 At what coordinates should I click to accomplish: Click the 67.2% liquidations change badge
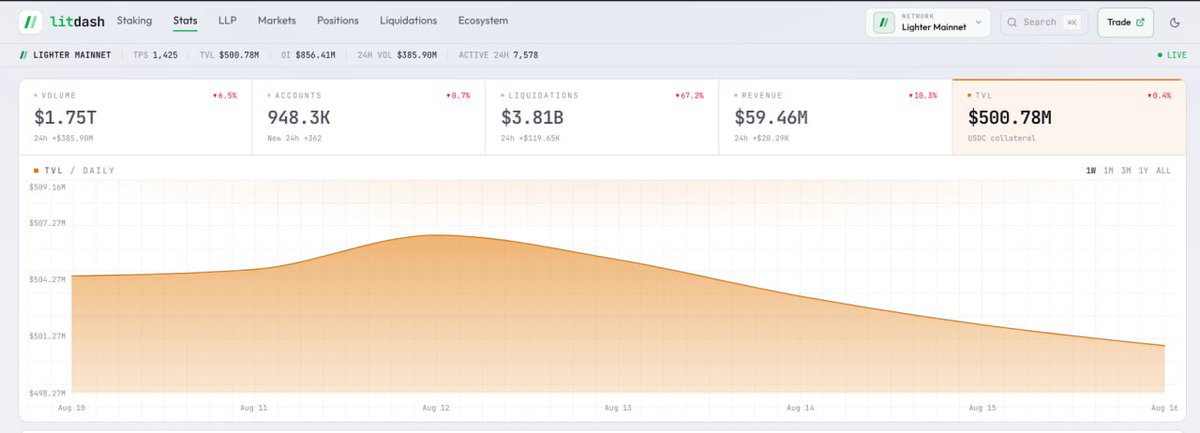(689, 95)
